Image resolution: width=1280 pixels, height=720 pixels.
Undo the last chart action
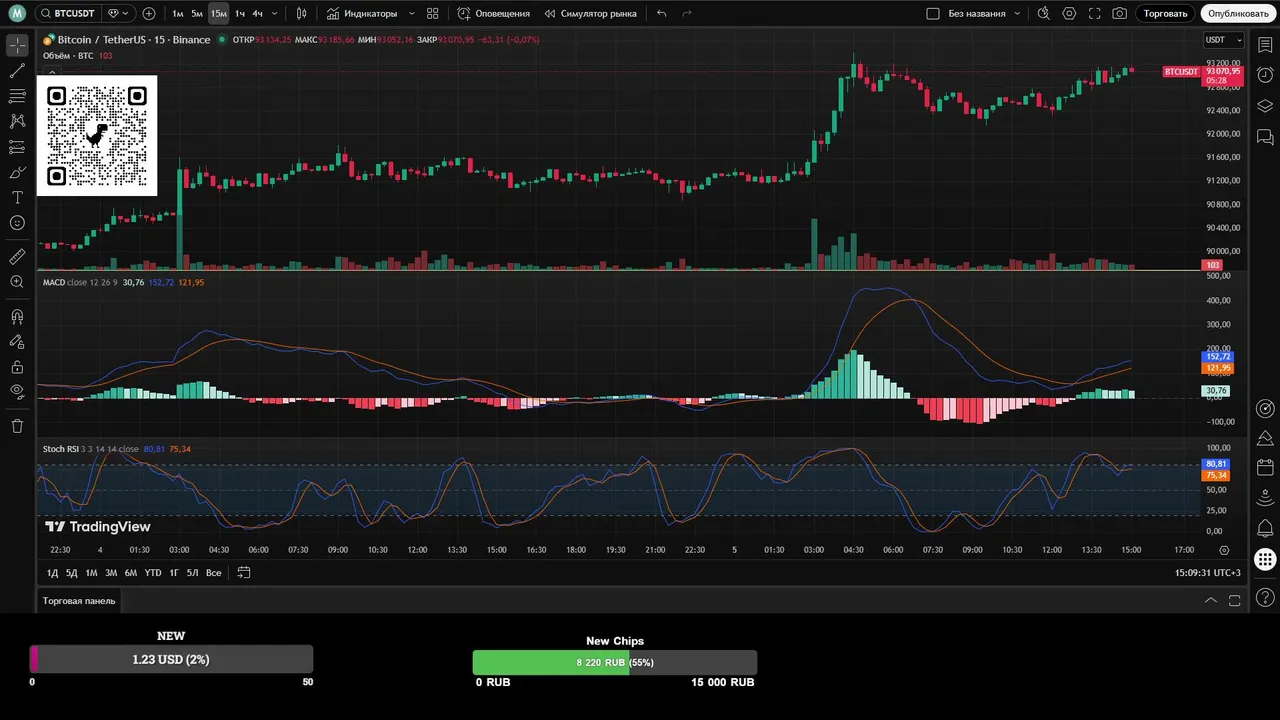pyautogui.click(x=661, y=14)
